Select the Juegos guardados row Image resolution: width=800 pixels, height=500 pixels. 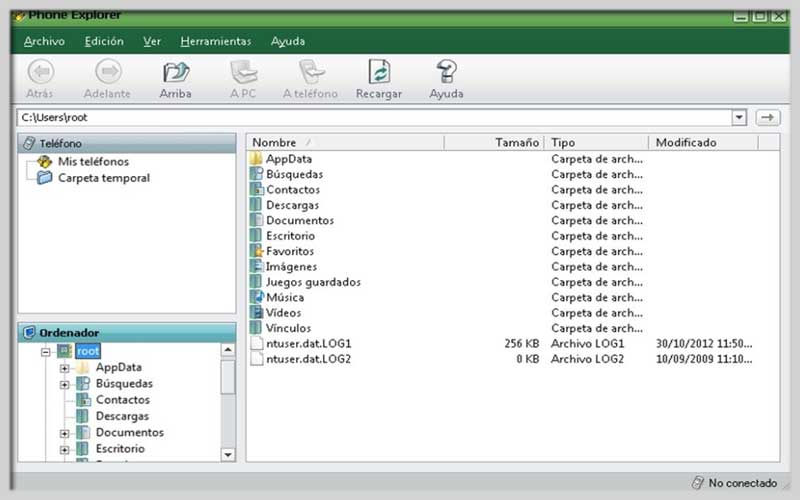point(512,282)
